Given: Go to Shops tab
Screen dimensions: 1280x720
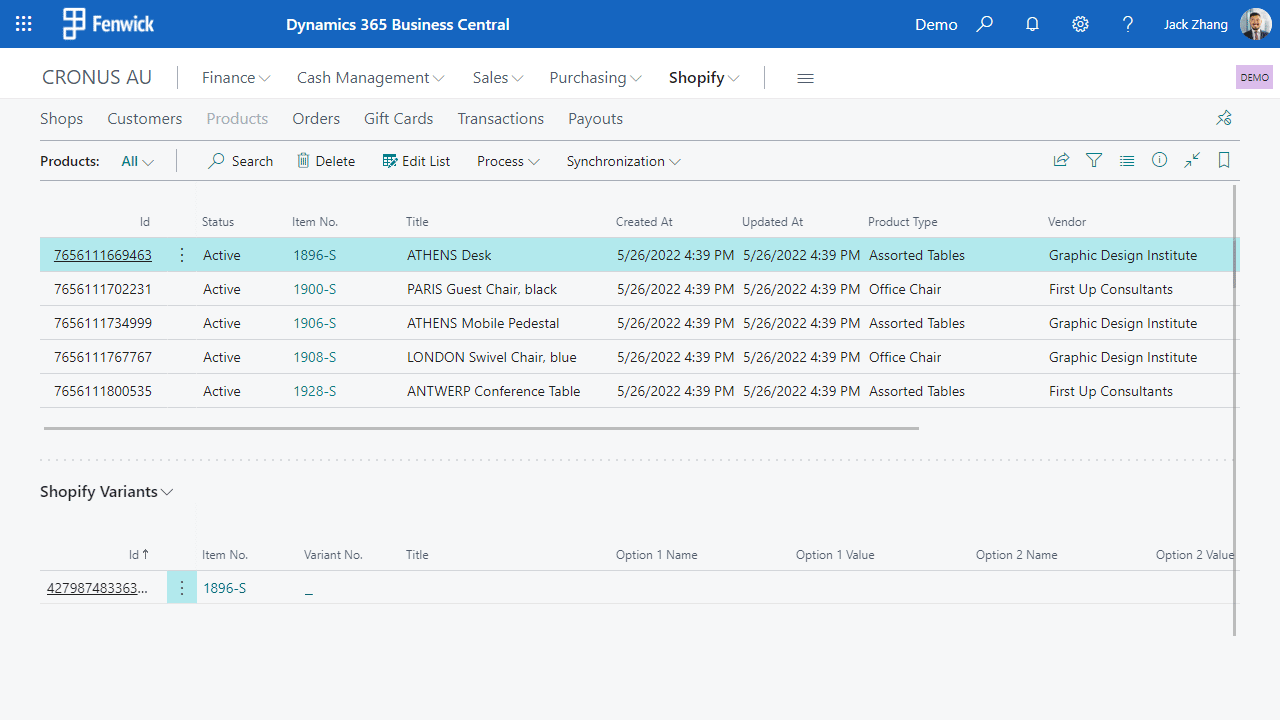Looking at the screenshot, I should pos(62,118).
